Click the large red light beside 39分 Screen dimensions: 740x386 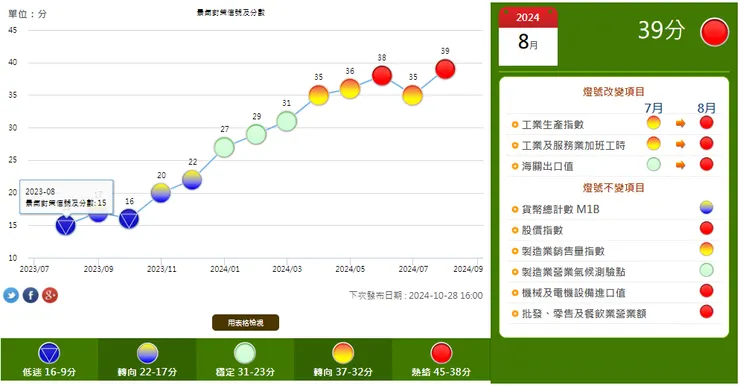[x=715, y=32]
